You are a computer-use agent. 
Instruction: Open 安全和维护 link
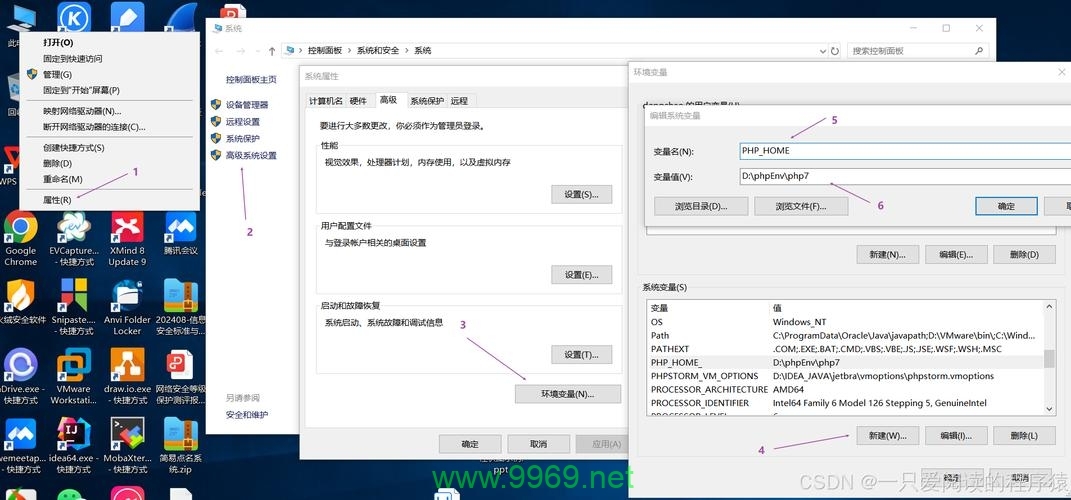247,415
